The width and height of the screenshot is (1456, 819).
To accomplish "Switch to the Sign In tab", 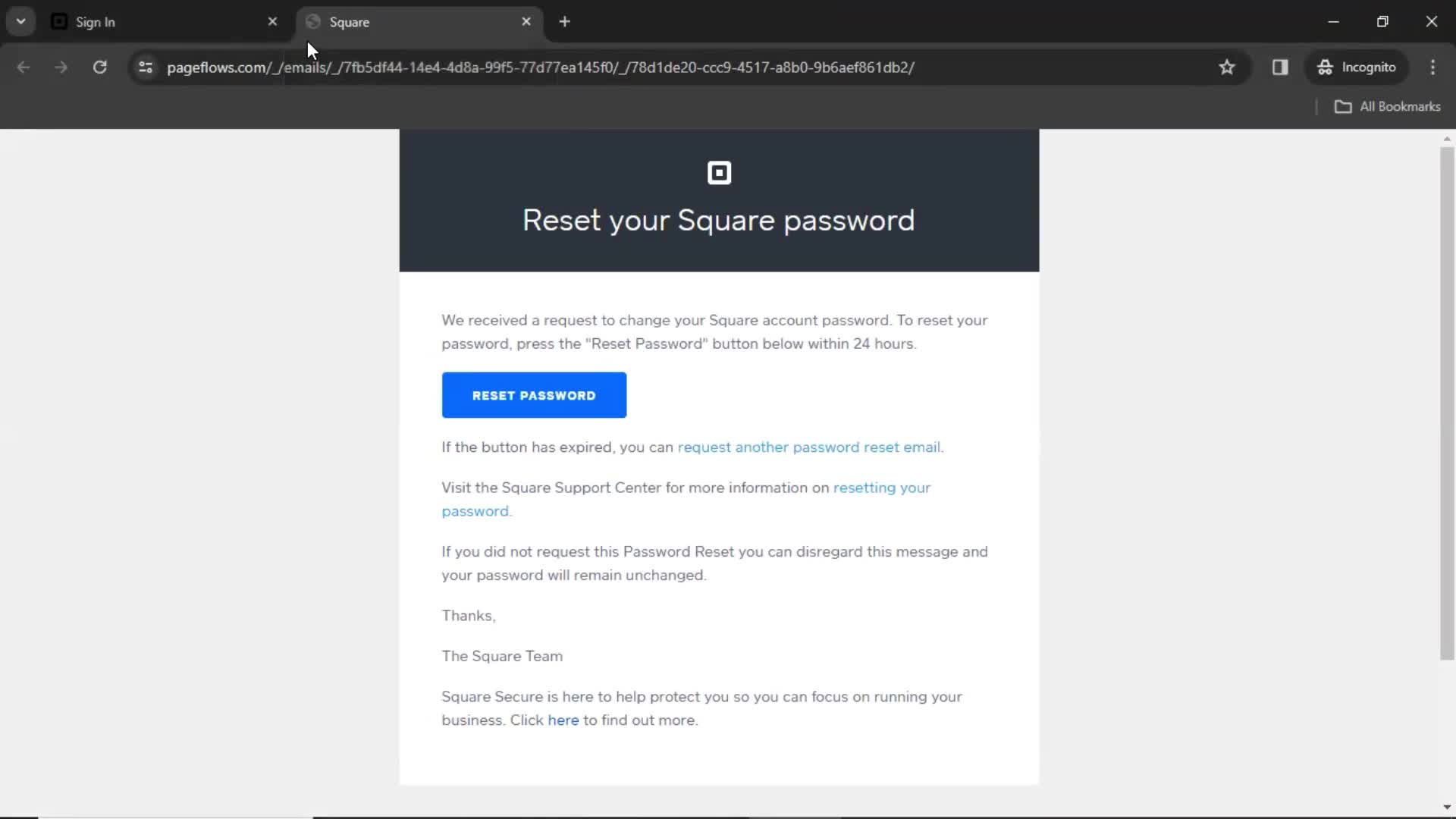I will click(165, 22).
